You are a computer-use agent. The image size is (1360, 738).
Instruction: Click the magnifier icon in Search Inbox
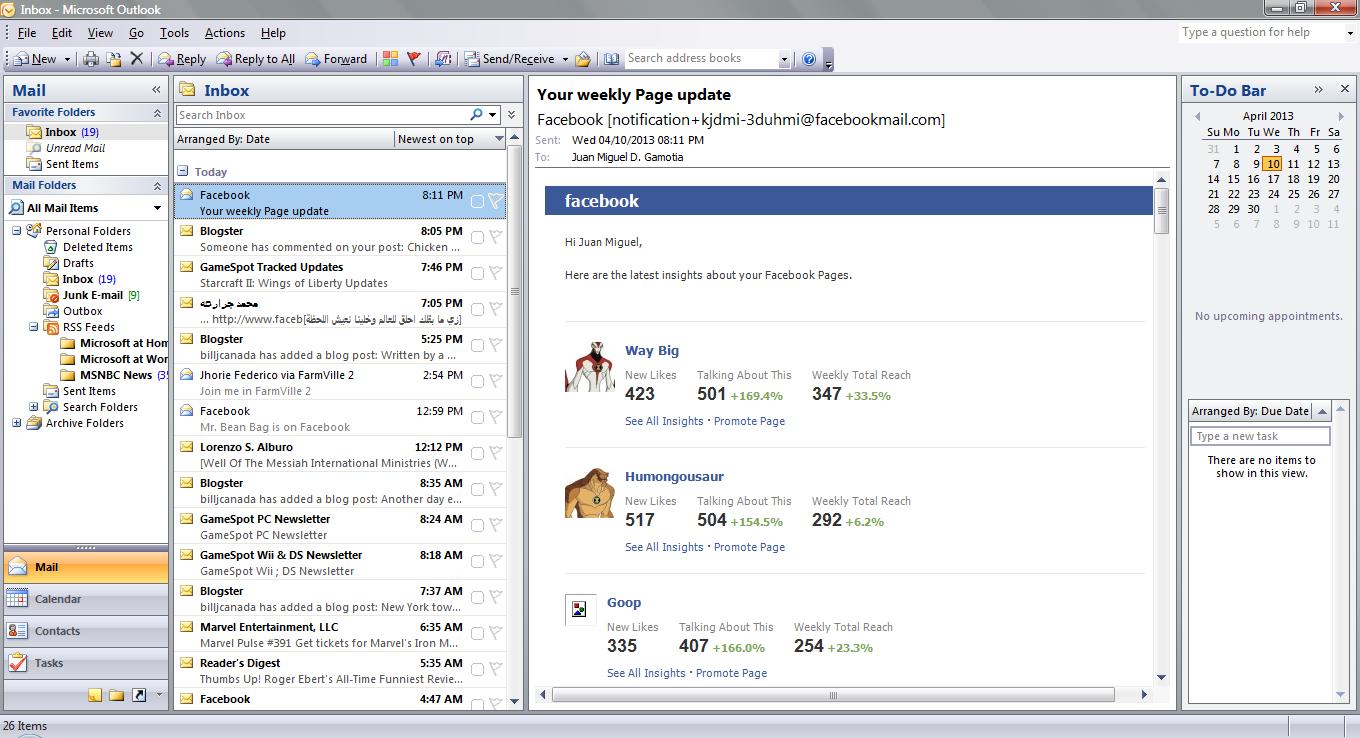[x=477, y=115]
